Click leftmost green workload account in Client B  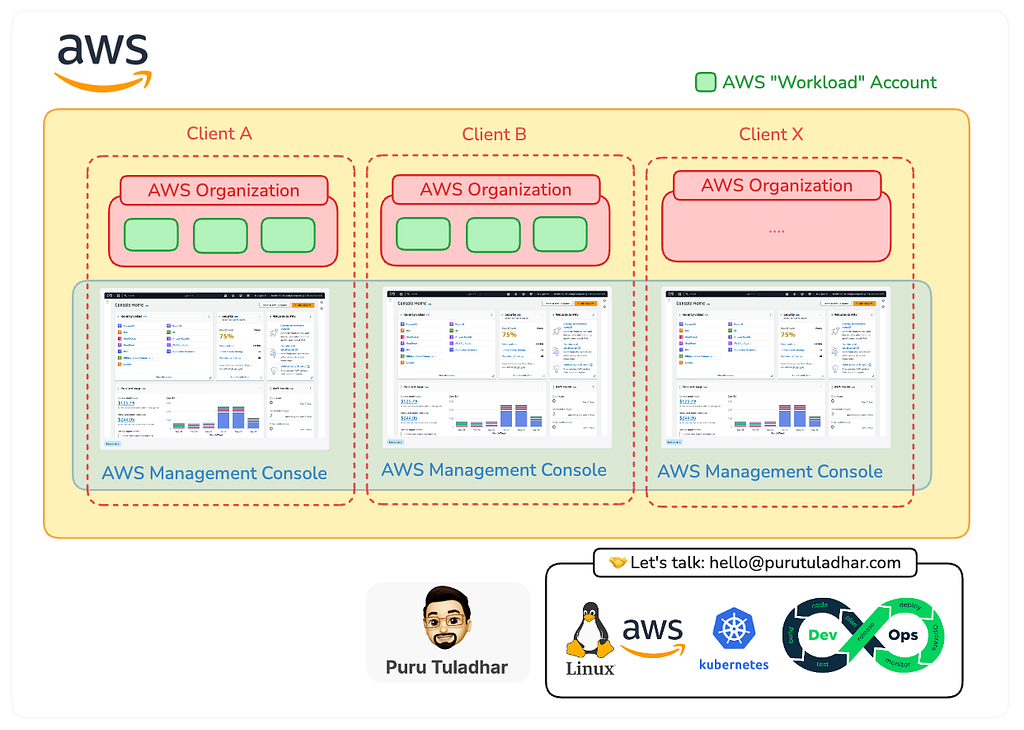click(x=423, y=234)
